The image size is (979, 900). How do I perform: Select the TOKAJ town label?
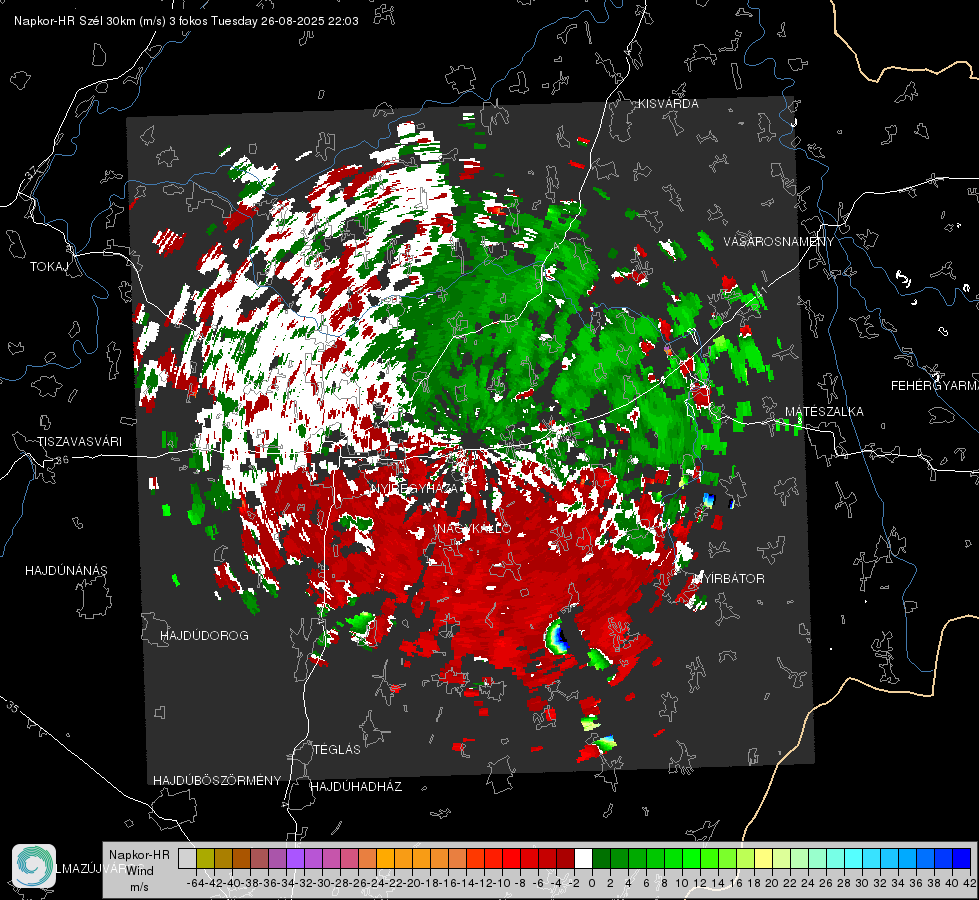49,267
